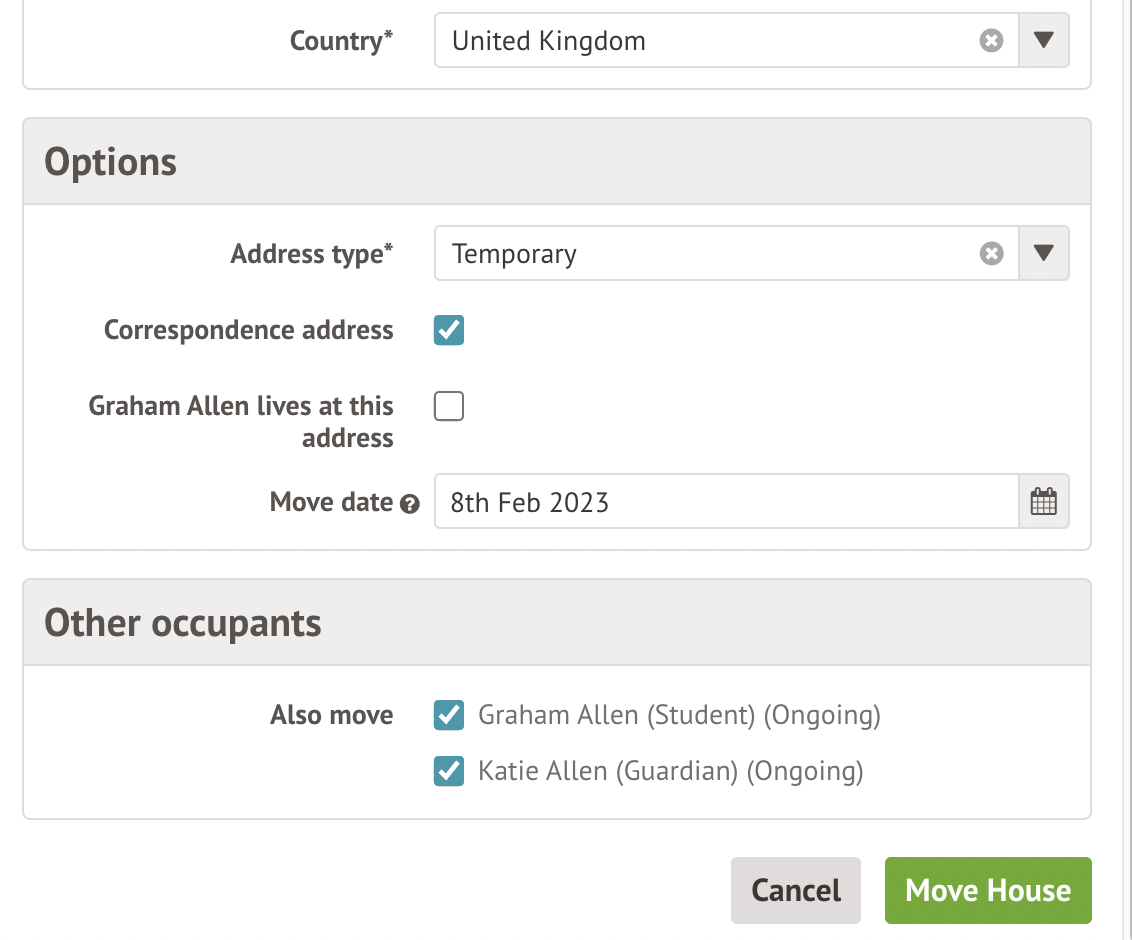The height and width of the screenshot is (940, 1132).
Task: Open the Country dropdown arrow
Action: pyautogui.click(x=1043, y=41)
